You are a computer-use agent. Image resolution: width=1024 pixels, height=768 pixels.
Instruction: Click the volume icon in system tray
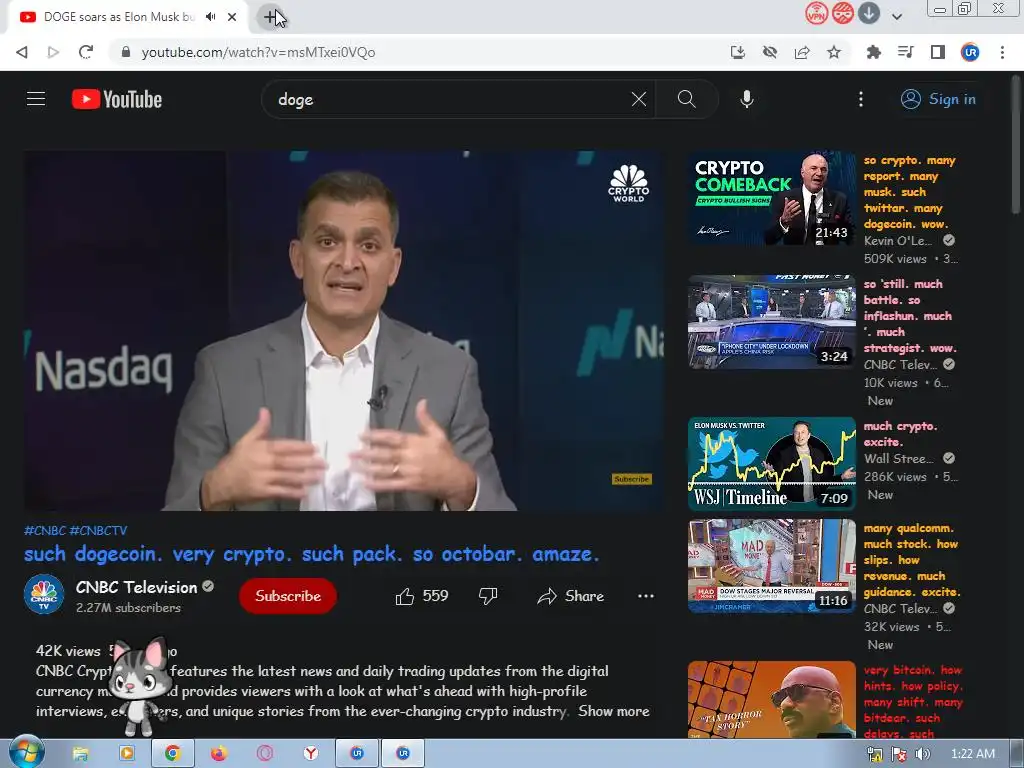[922, 754]
